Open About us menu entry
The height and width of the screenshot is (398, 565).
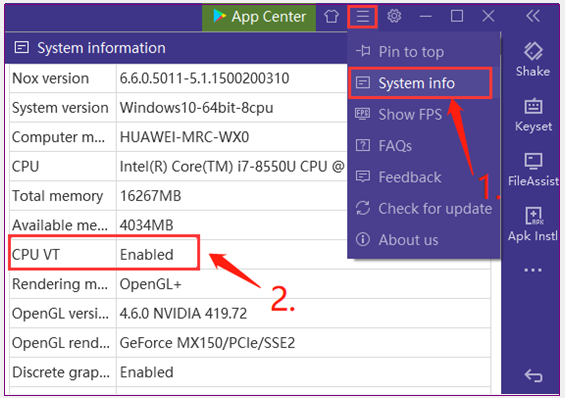424,240
